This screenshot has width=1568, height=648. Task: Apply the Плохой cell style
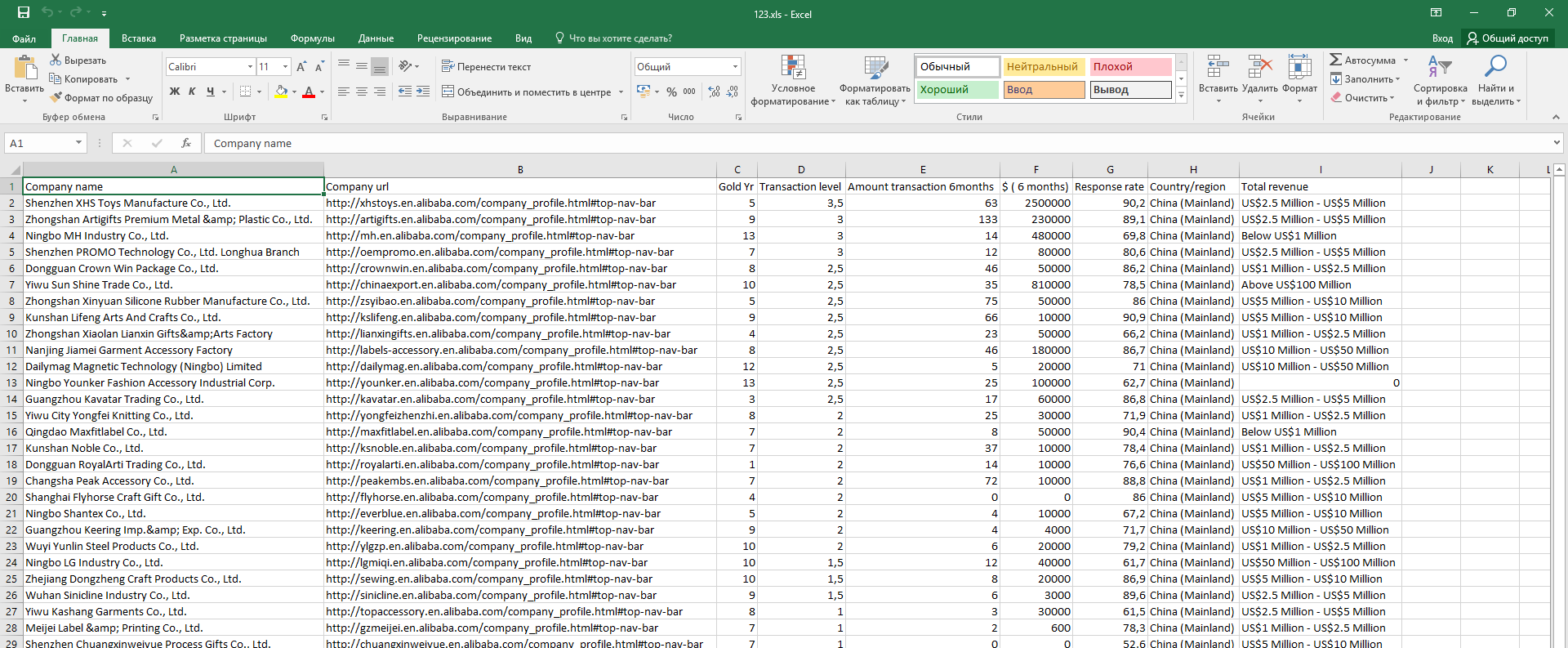click(x=1130, y=66)
